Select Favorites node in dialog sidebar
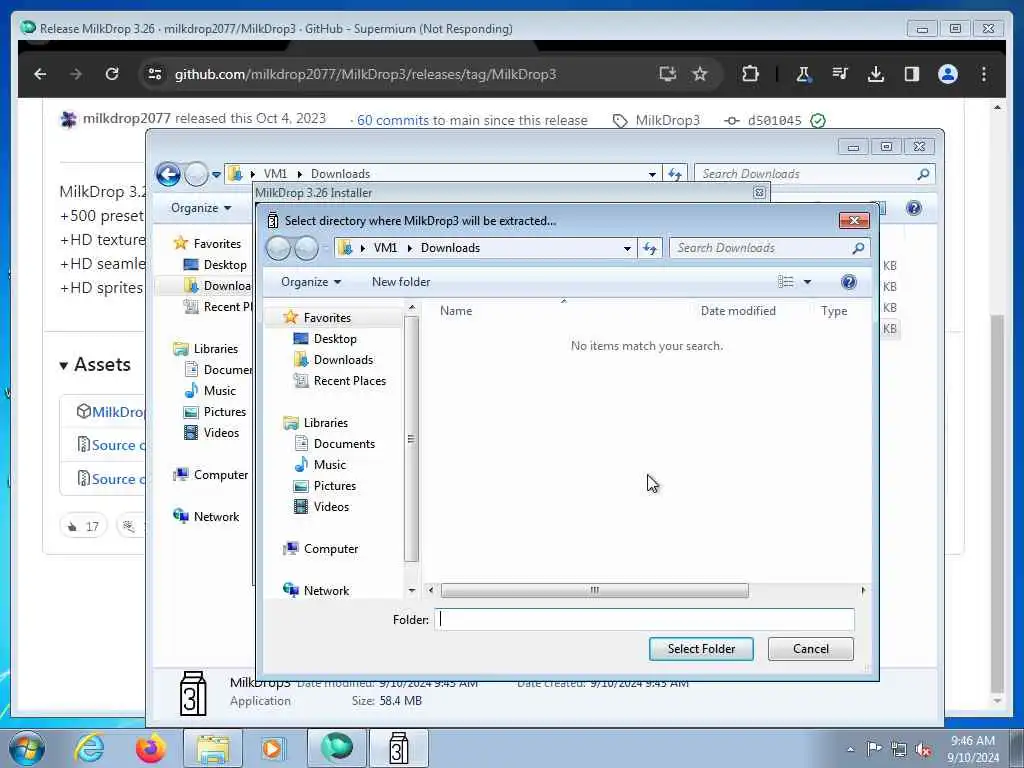The width and height of the screenshot is (1024, 768). tap(327, 317)
